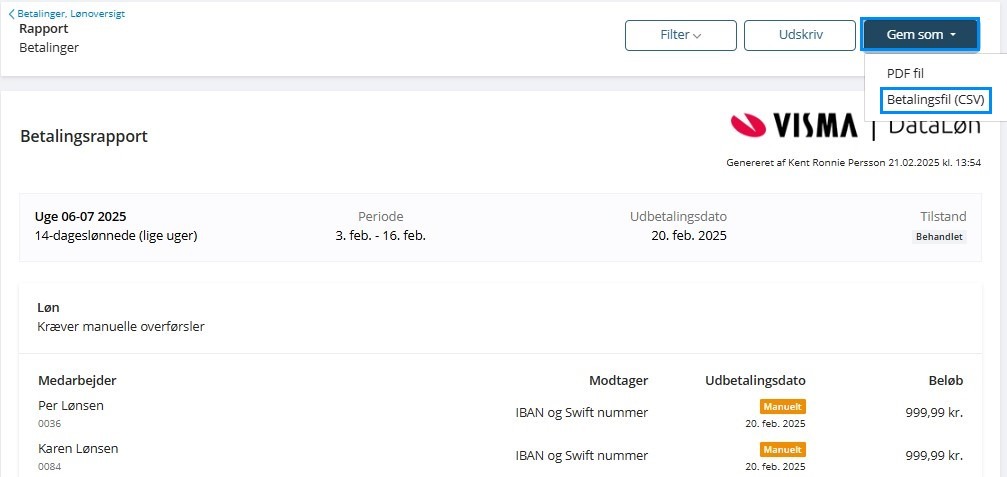Go back via Betalinger, Lønoversigt link

pos(70,14)
